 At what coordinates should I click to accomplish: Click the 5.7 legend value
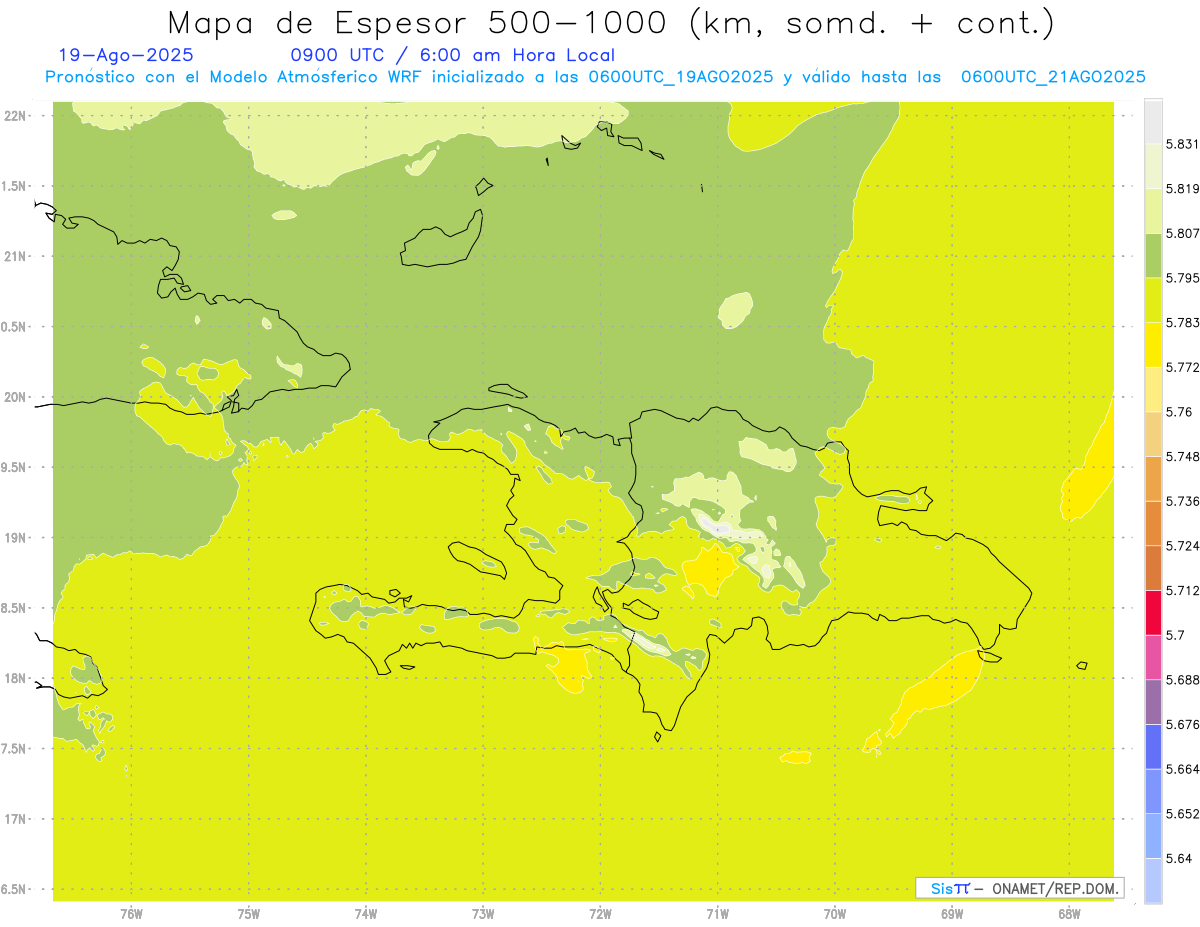[1176, 635]
